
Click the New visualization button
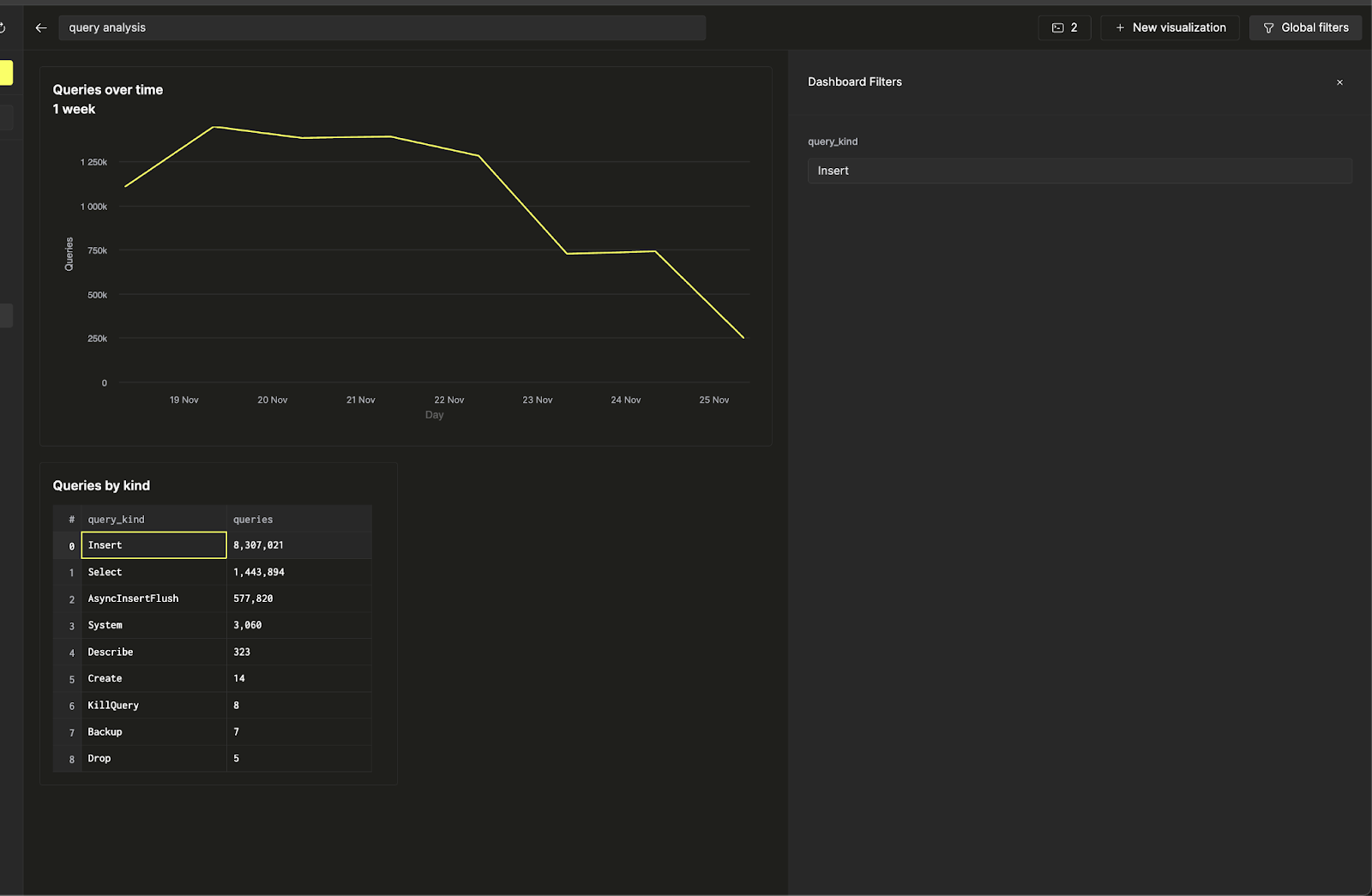[x=1170, y=27]
